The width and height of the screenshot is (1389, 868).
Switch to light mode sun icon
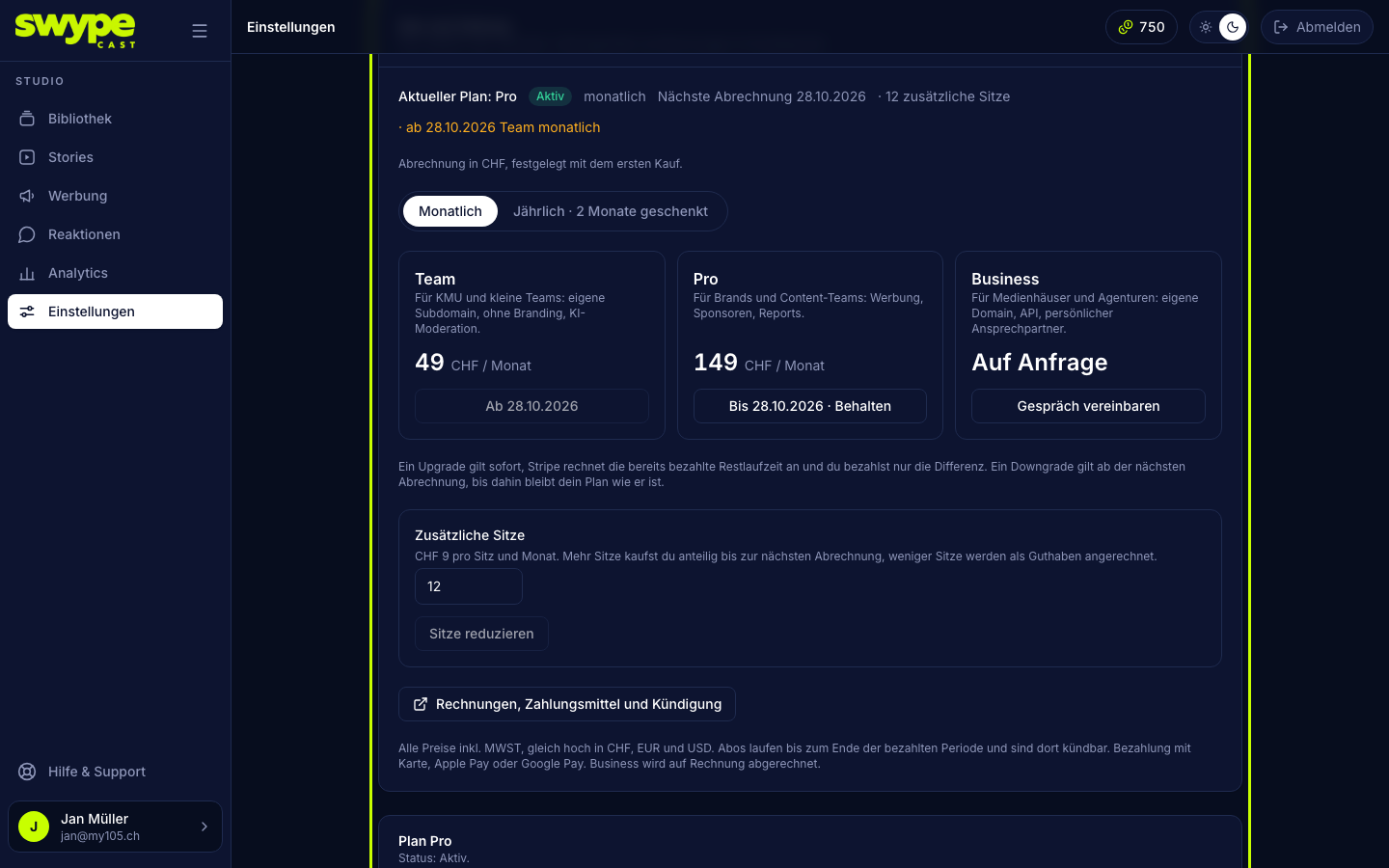pyautogui.click(x=1206, y=27)
